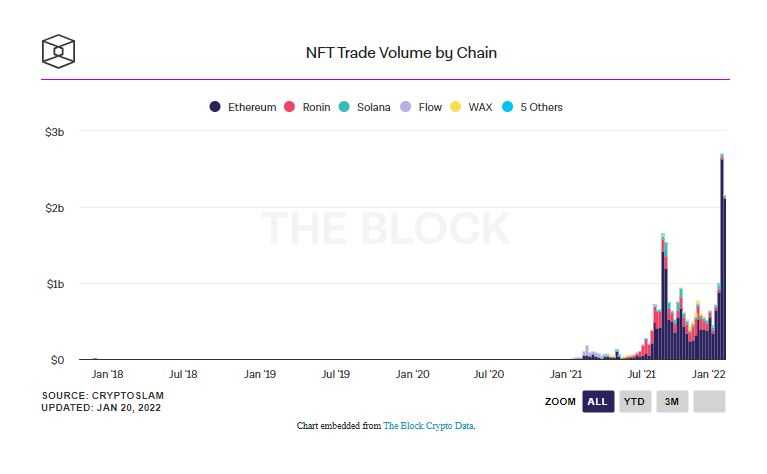
Task: Hide the Ronin series via its label
Action: [x=316, y=107]
